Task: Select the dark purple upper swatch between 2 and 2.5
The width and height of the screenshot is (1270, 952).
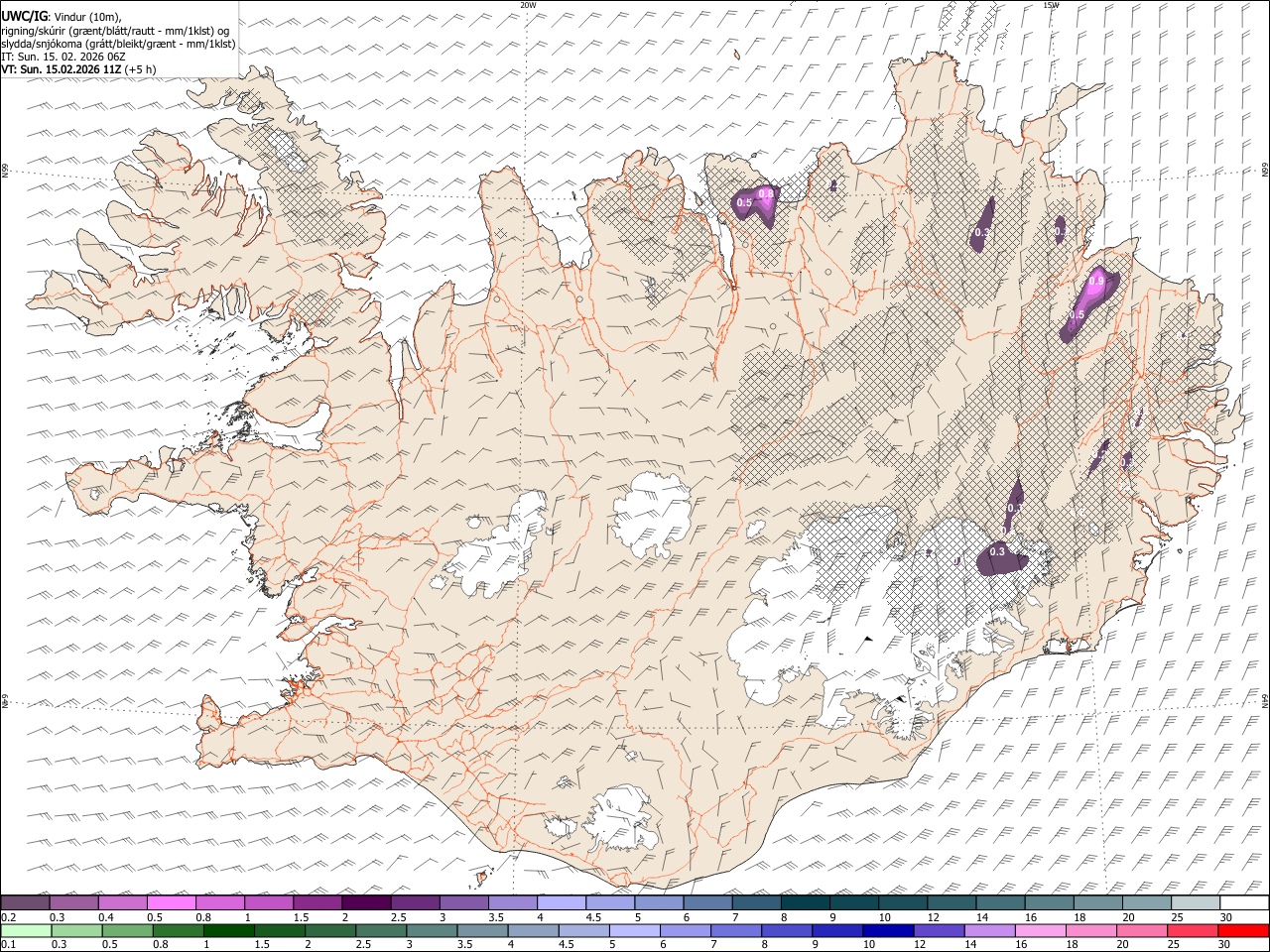Action: coord(366,902)
